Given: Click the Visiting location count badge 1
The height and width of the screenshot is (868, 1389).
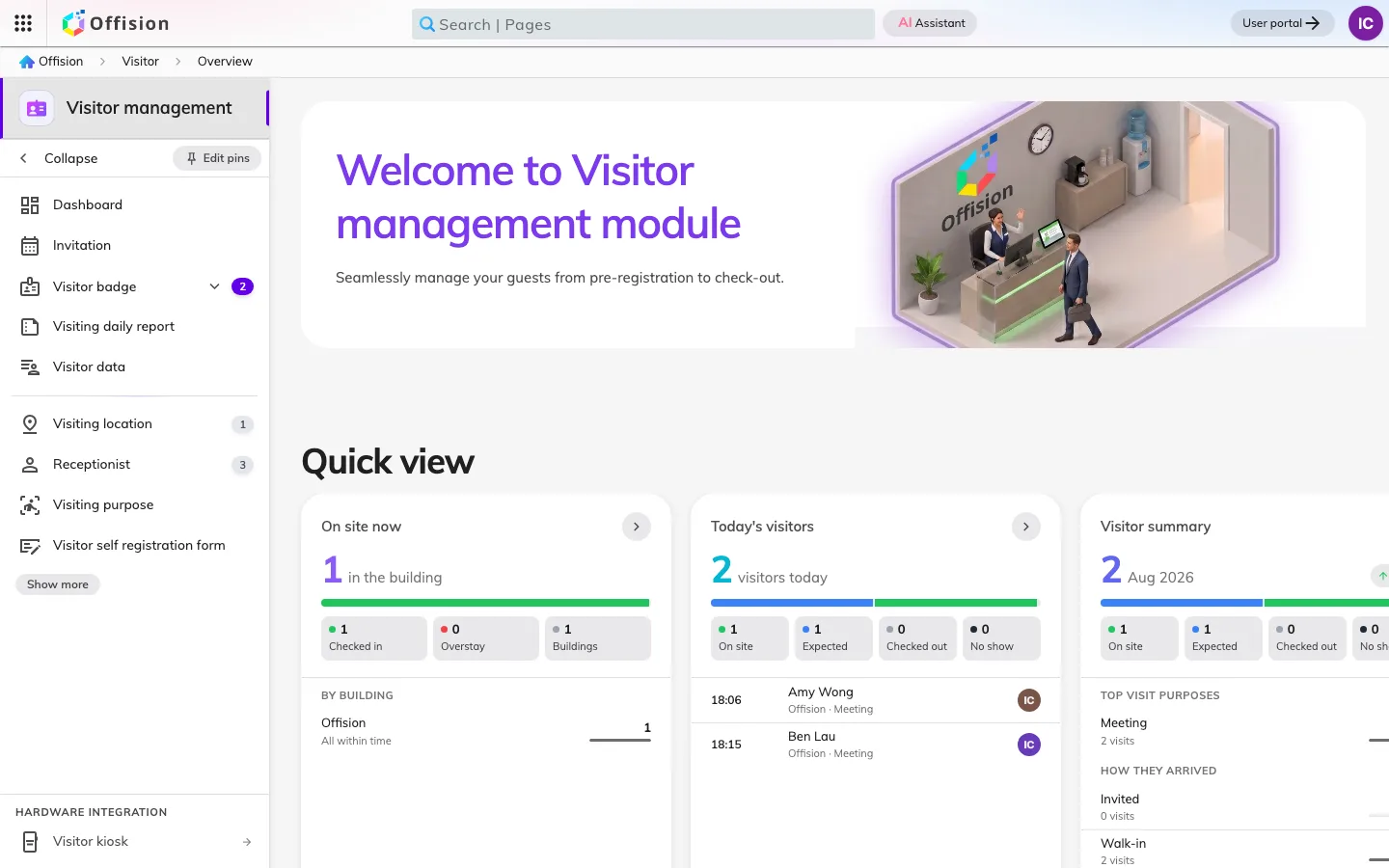Looking at the screenshot, I should point(242,424).
